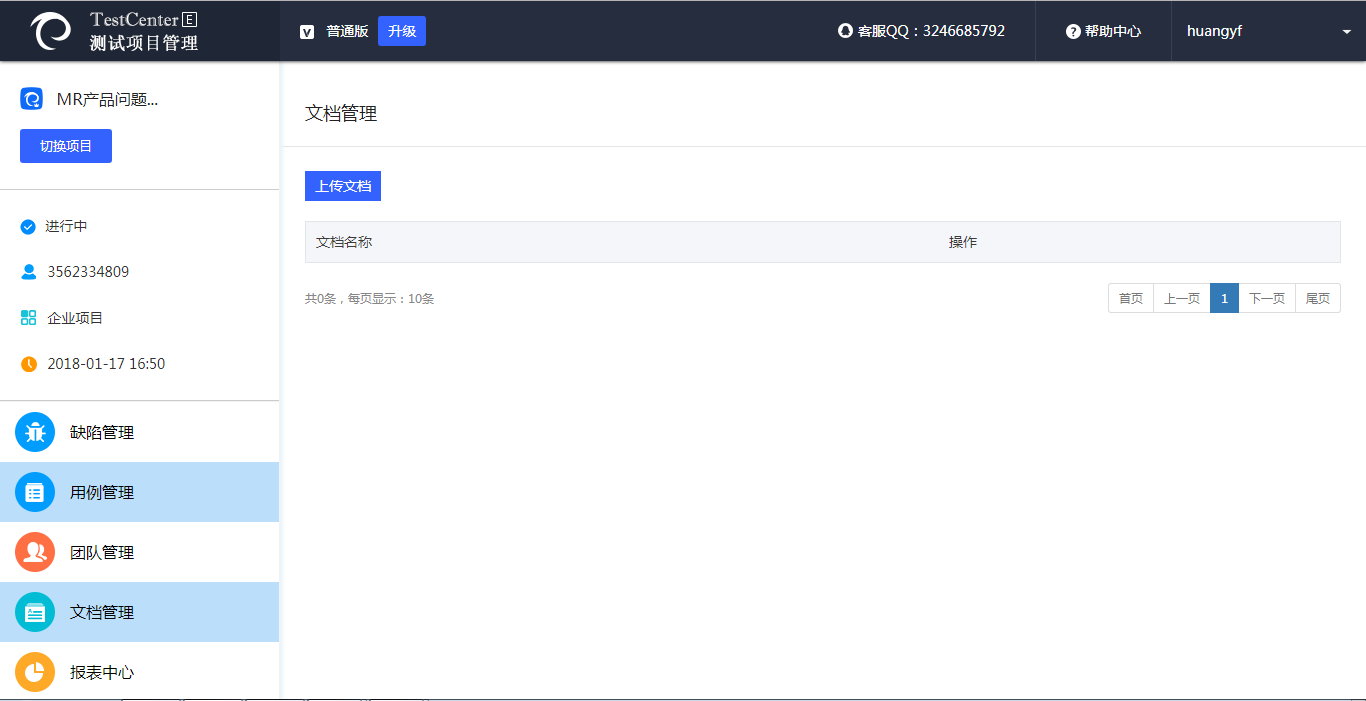Click the 上传文档 button

tap(343, 186)
